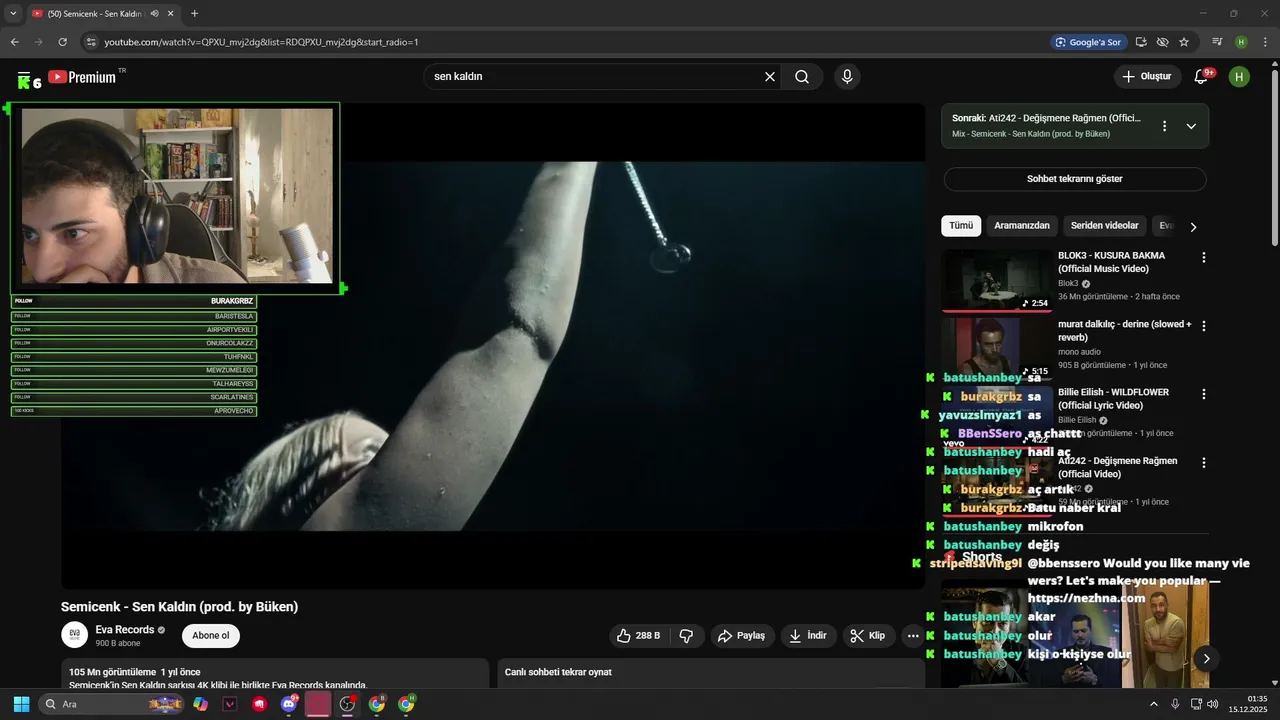Open Chrome profile H avatar
The width and height of the screenshot is (1280, 720).
coord(1241,42)
